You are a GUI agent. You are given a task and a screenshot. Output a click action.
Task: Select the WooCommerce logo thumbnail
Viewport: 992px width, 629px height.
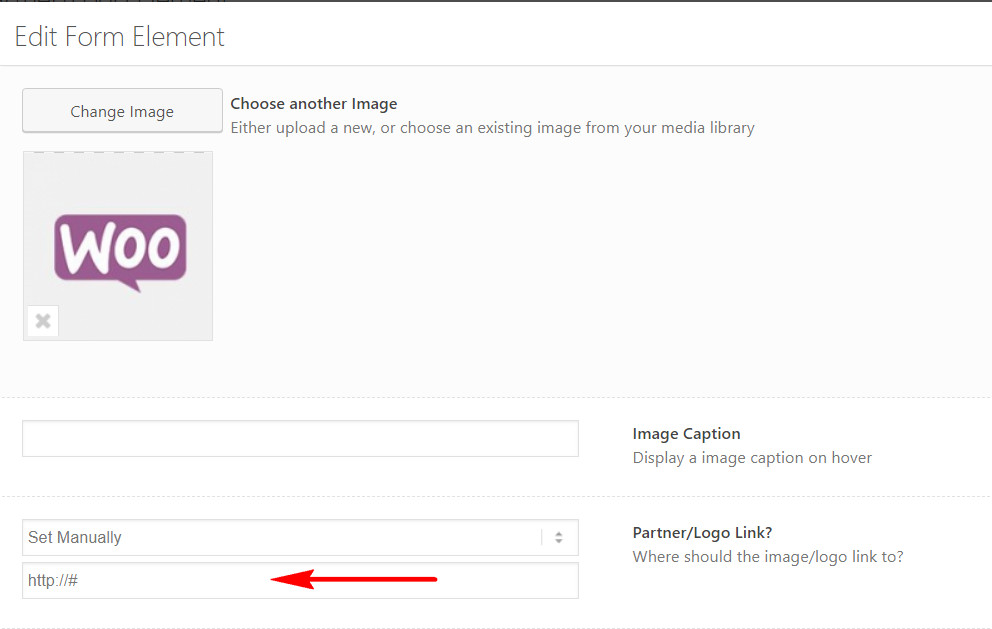(x=118, y=246)
